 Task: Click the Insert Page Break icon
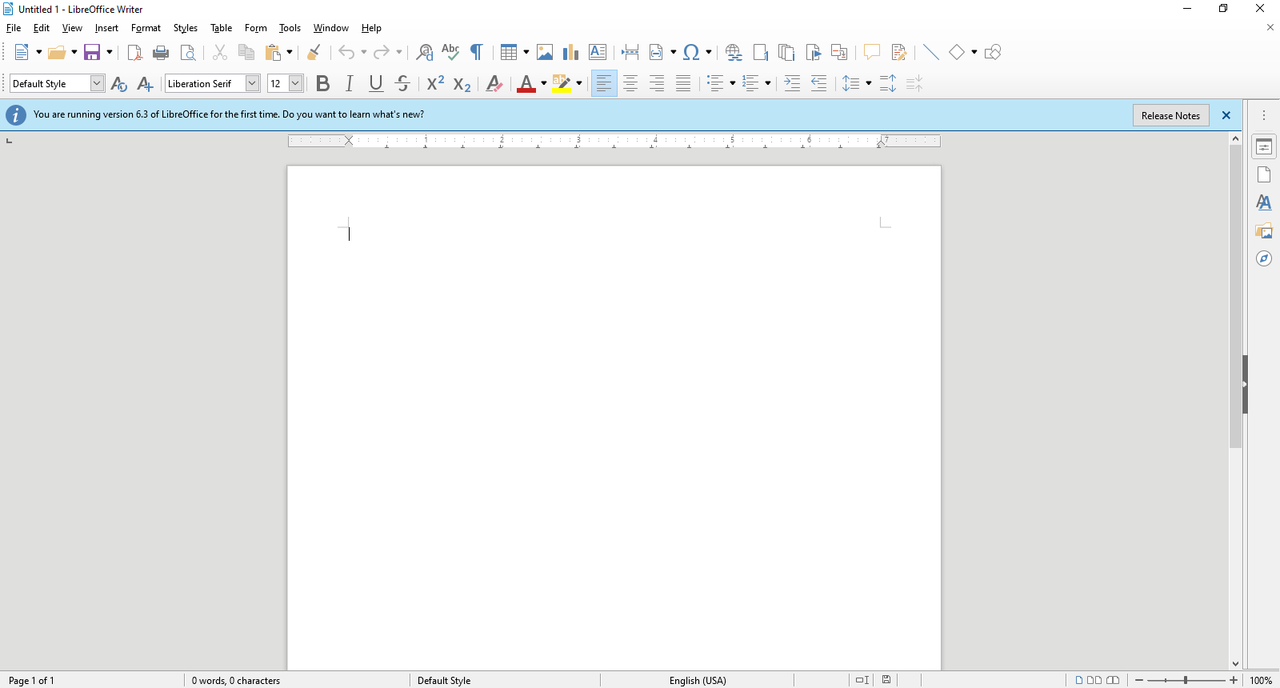(630, 52)
